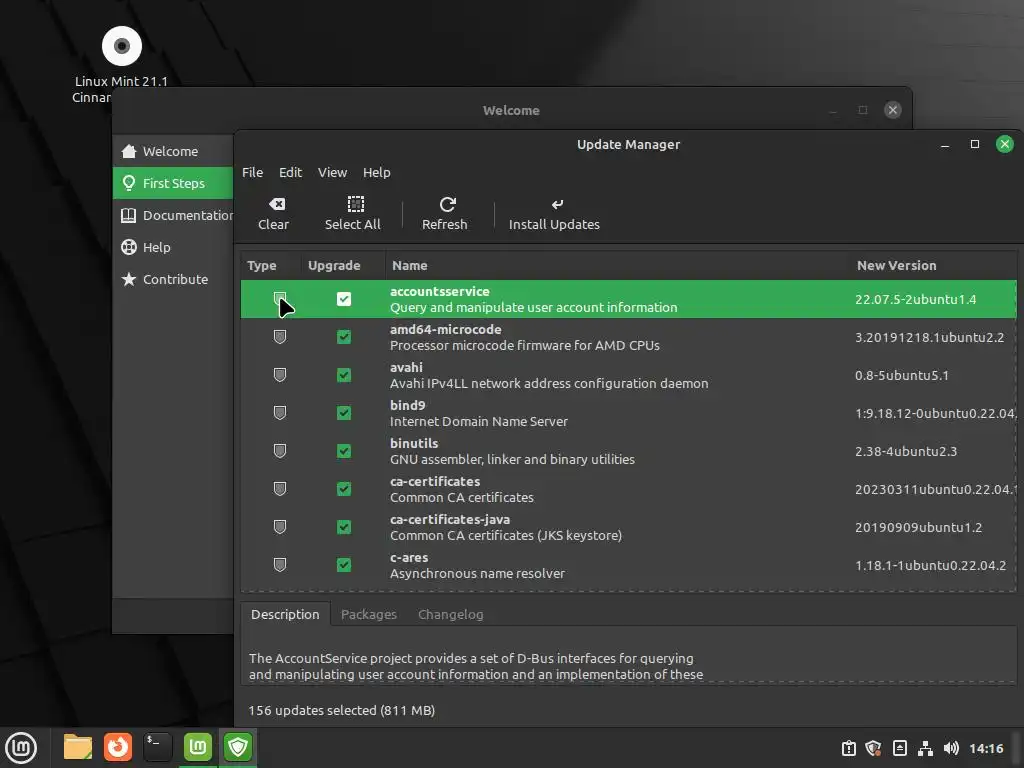The height and width of the screenshot is (768, 1024).
Task: Open the File menu
Action: (x=252, y=172)
